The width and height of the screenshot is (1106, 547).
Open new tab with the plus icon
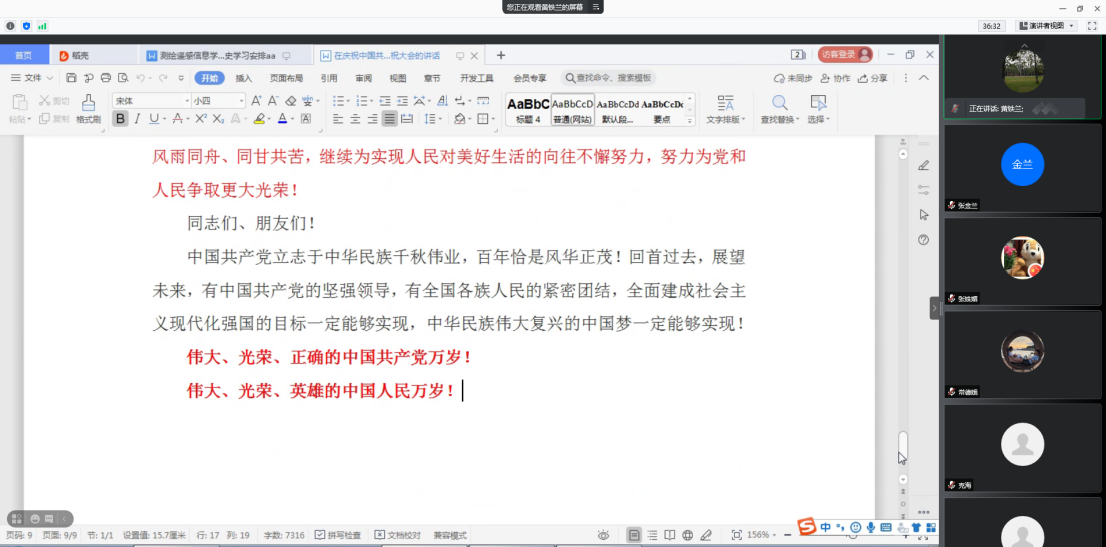point(501,55)
